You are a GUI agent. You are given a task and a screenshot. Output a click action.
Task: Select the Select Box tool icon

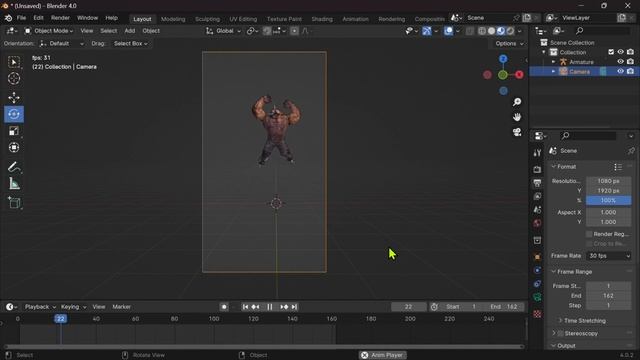pos(14,62)
